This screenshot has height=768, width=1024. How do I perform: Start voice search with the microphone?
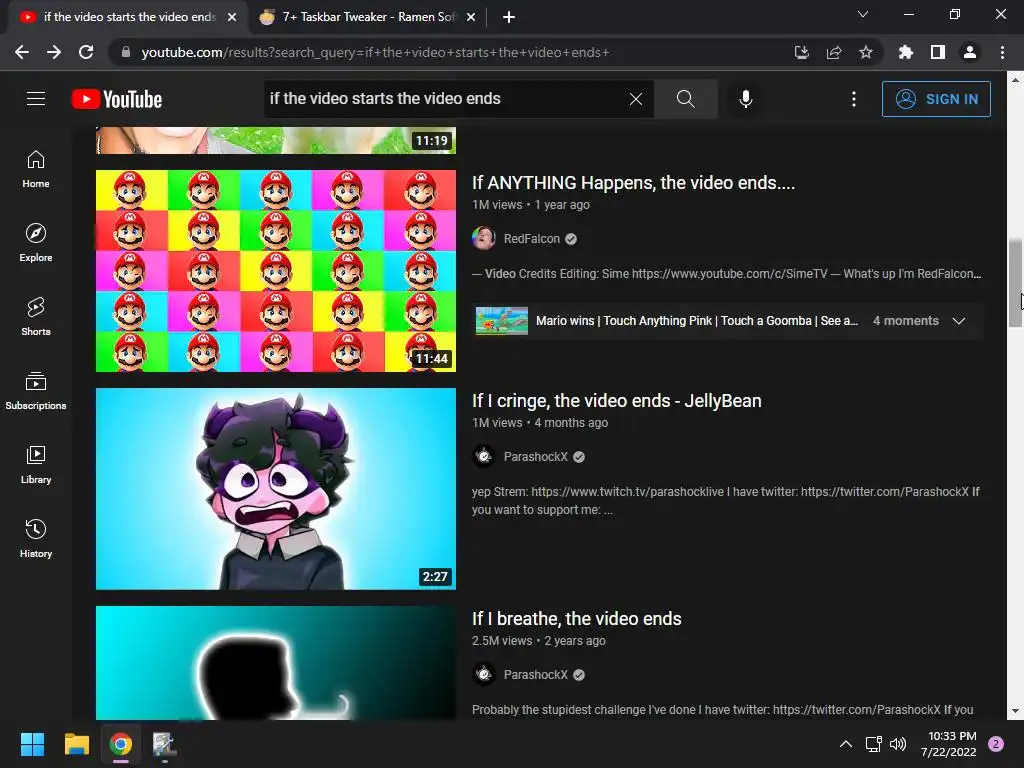point(745,99)
